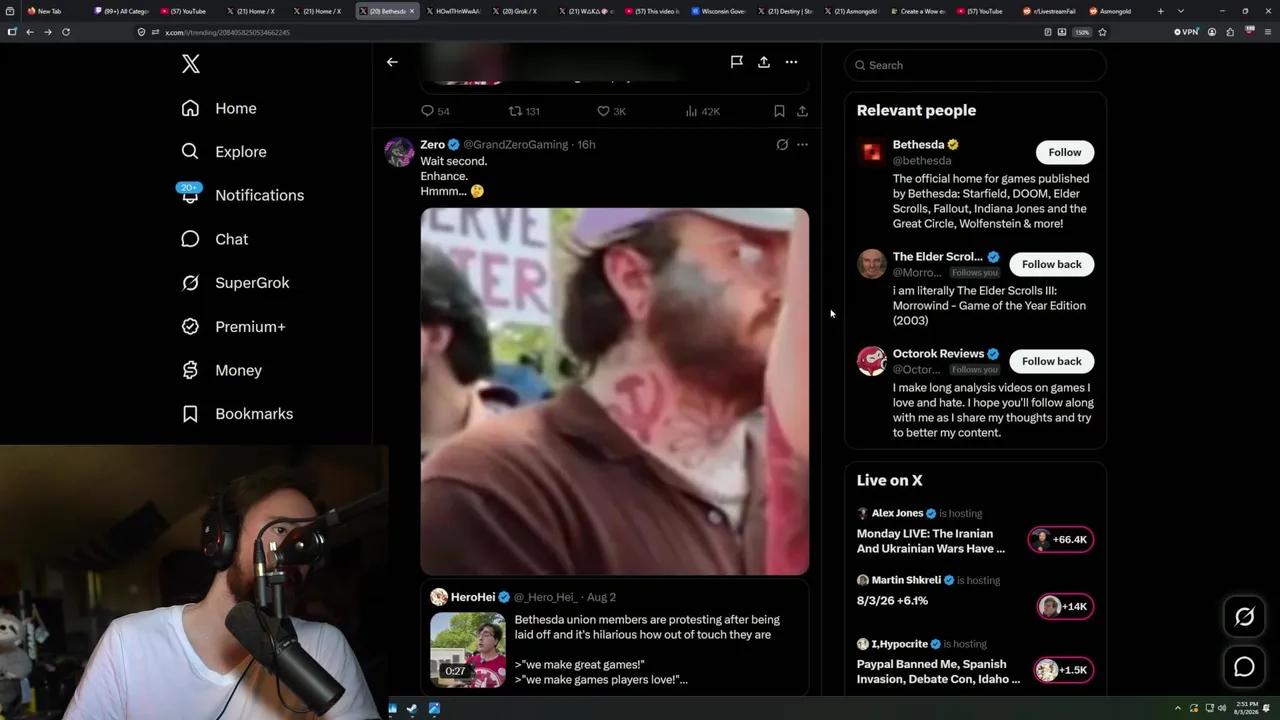
Task: Switch to the Wisconsin Gove browser tab
Action: click(x=719, y=11)
